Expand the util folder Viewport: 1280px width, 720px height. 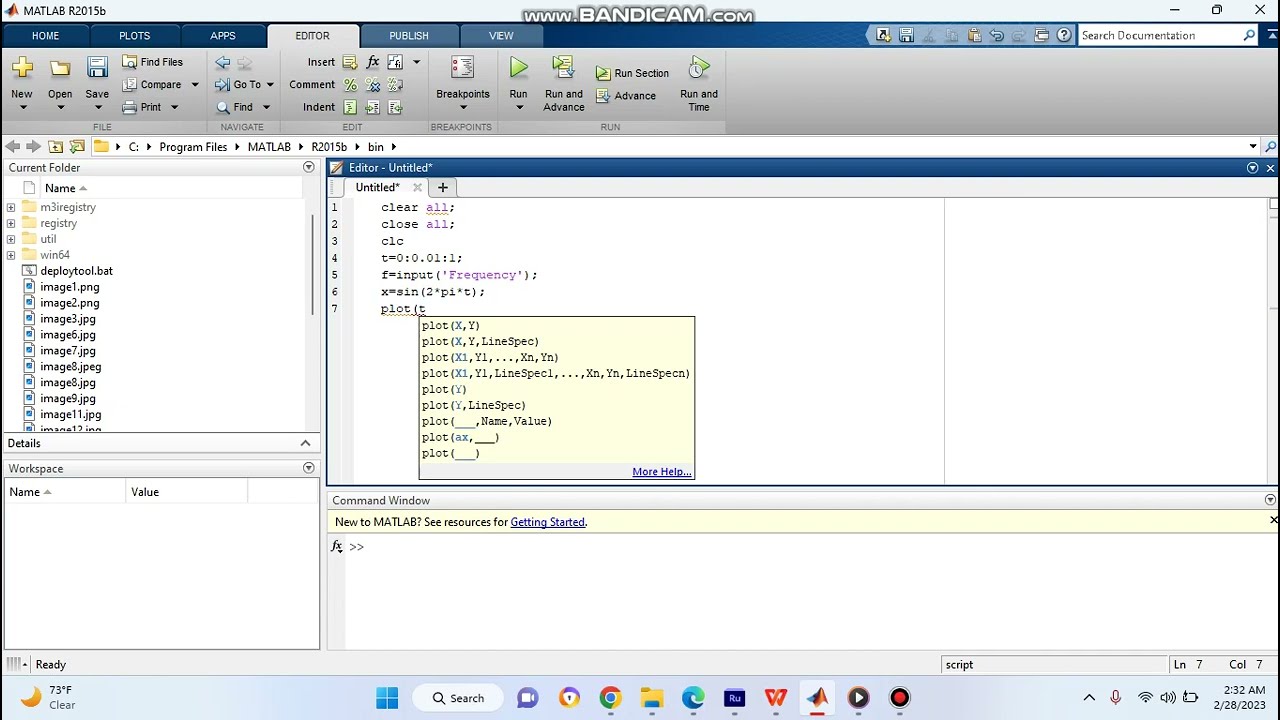(x=11, y=239)
